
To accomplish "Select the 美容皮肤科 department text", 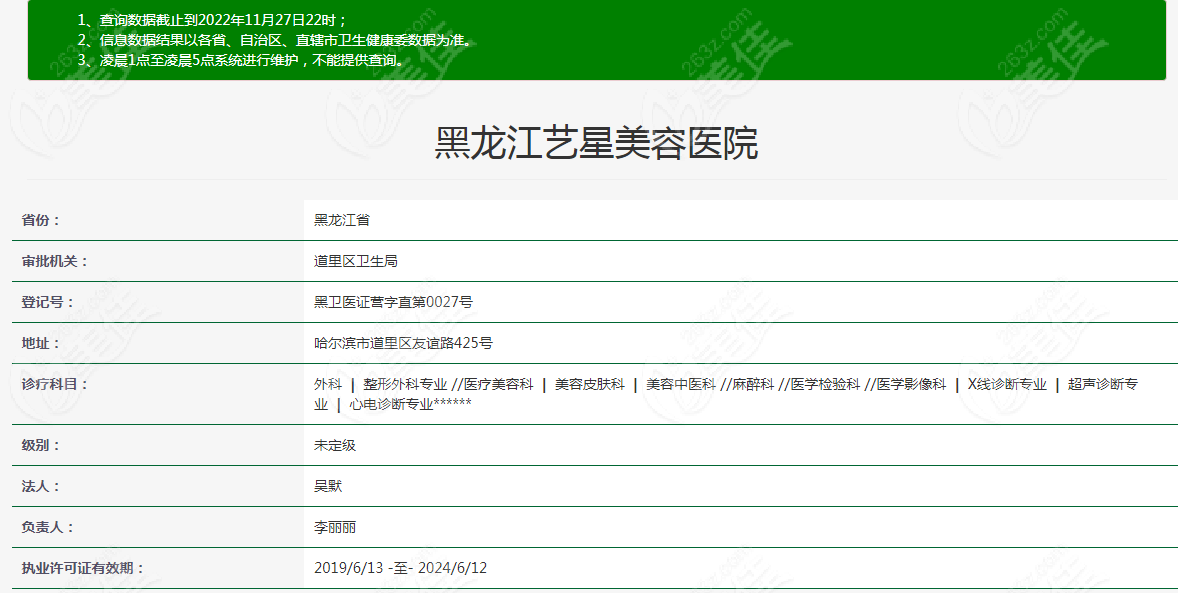I will (590, 384).
